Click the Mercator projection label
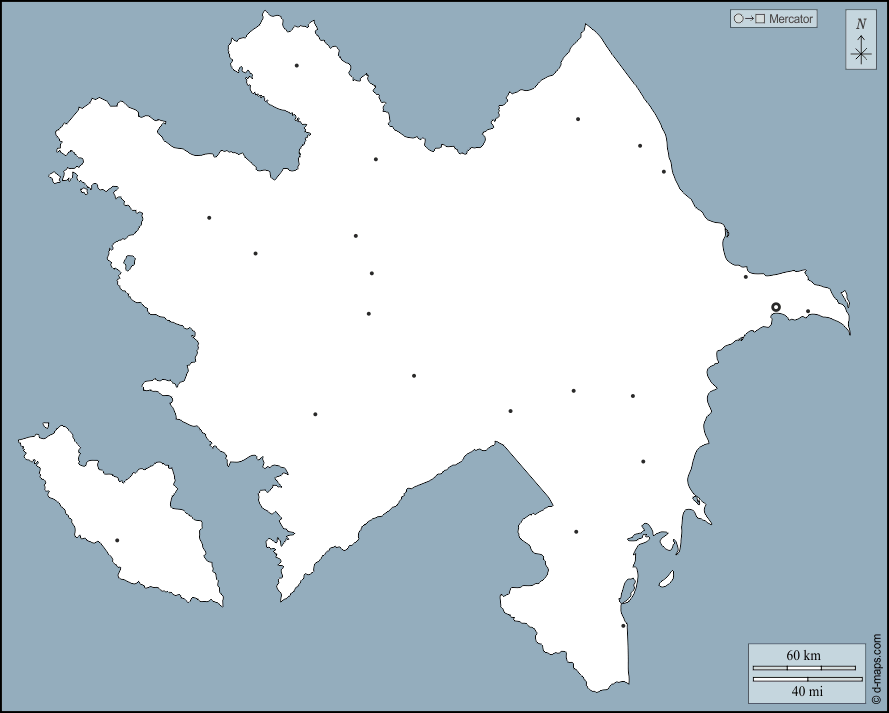Screen dimensions: 889x713 click(x=791, y=19)
